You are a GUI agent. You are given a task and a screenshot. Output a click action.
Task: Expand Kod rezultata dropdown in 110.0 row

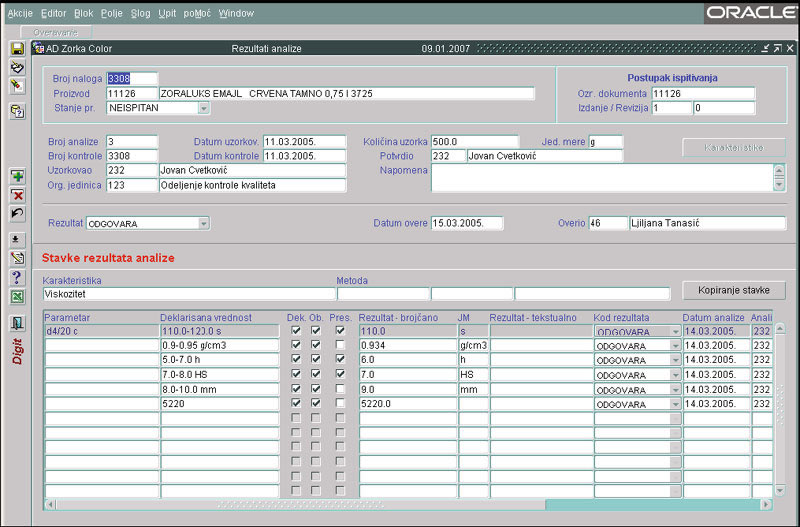pyautogui.click(x=676, y=332)
